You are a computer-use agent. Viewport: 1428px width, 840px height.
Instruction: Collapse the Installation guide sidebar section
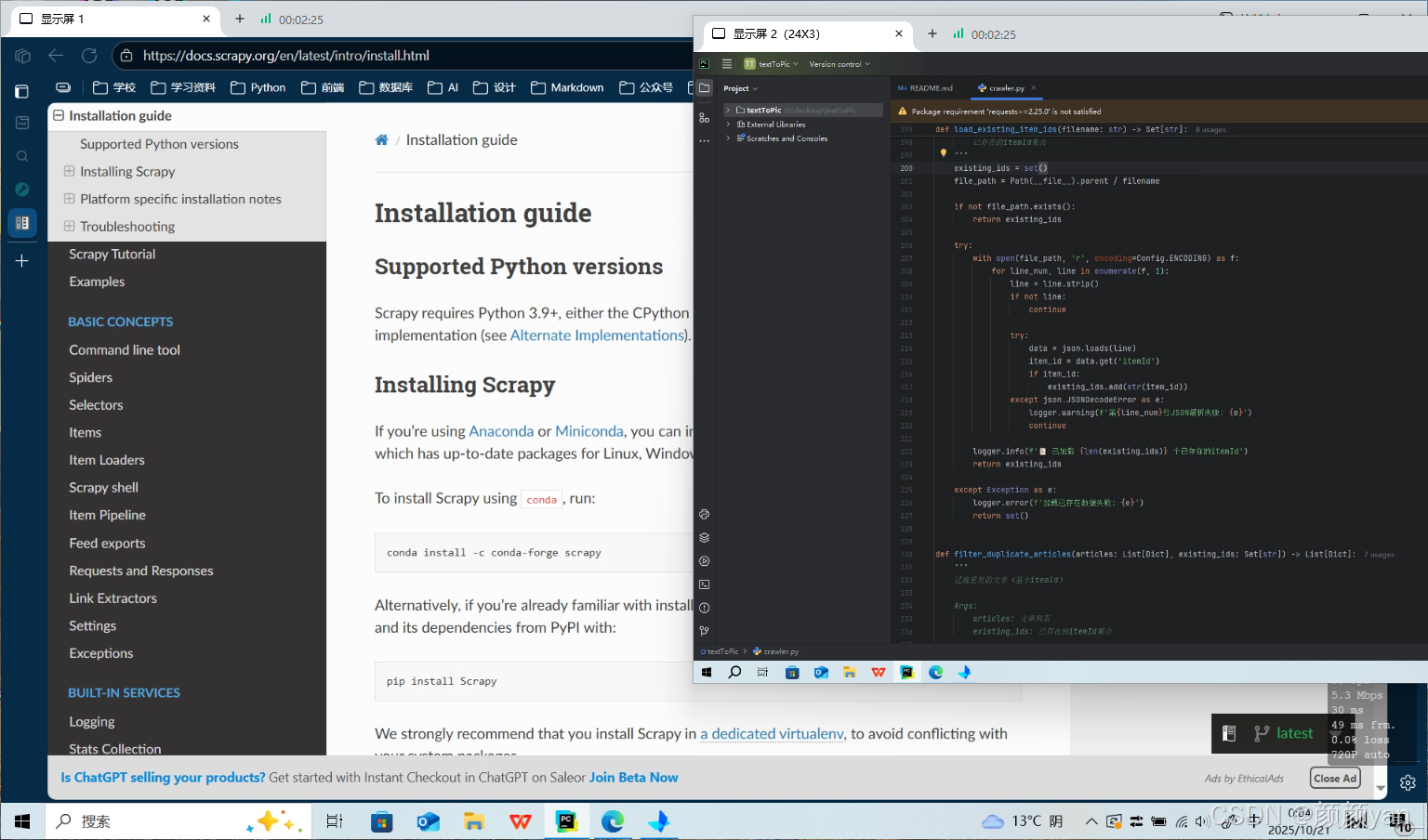[x=59, y=115]
